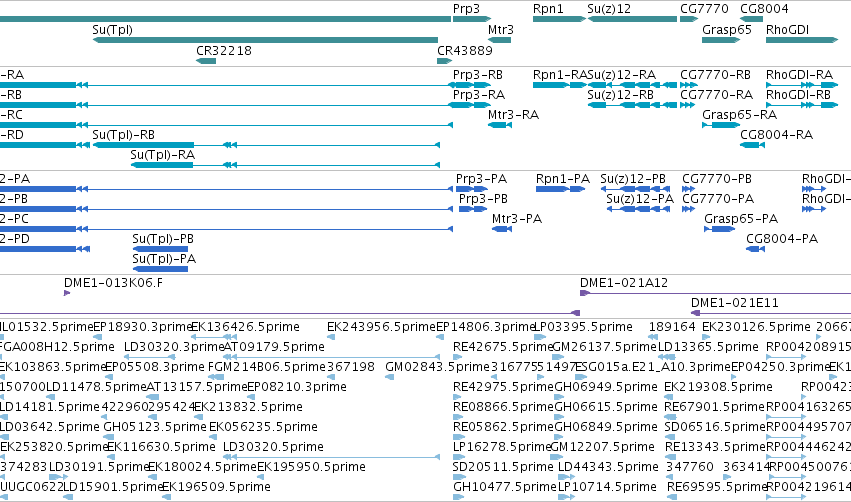
Task: Open the RE69595.5prime EST label
Action: click(717, 488)
